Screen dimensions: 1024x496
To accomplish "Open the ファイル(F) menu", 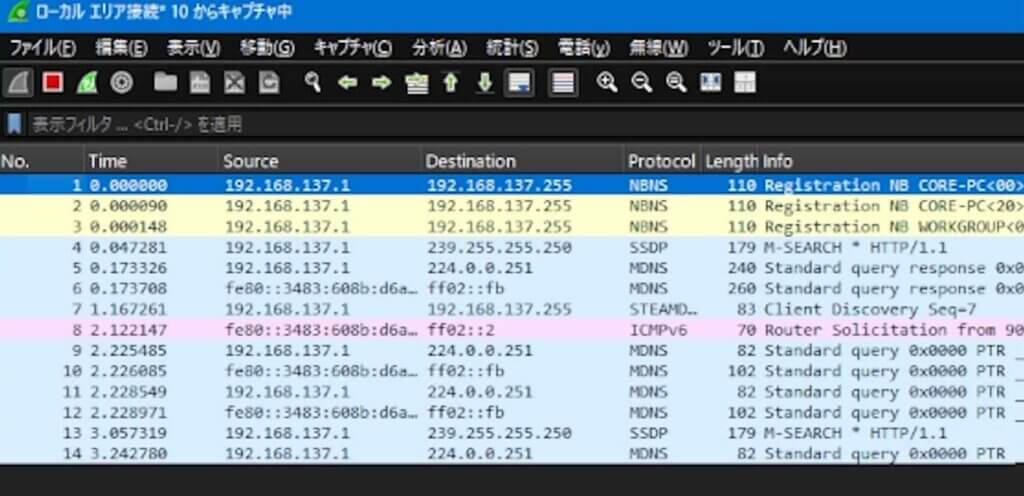I will pyautogui.click(x=42, y=48).
